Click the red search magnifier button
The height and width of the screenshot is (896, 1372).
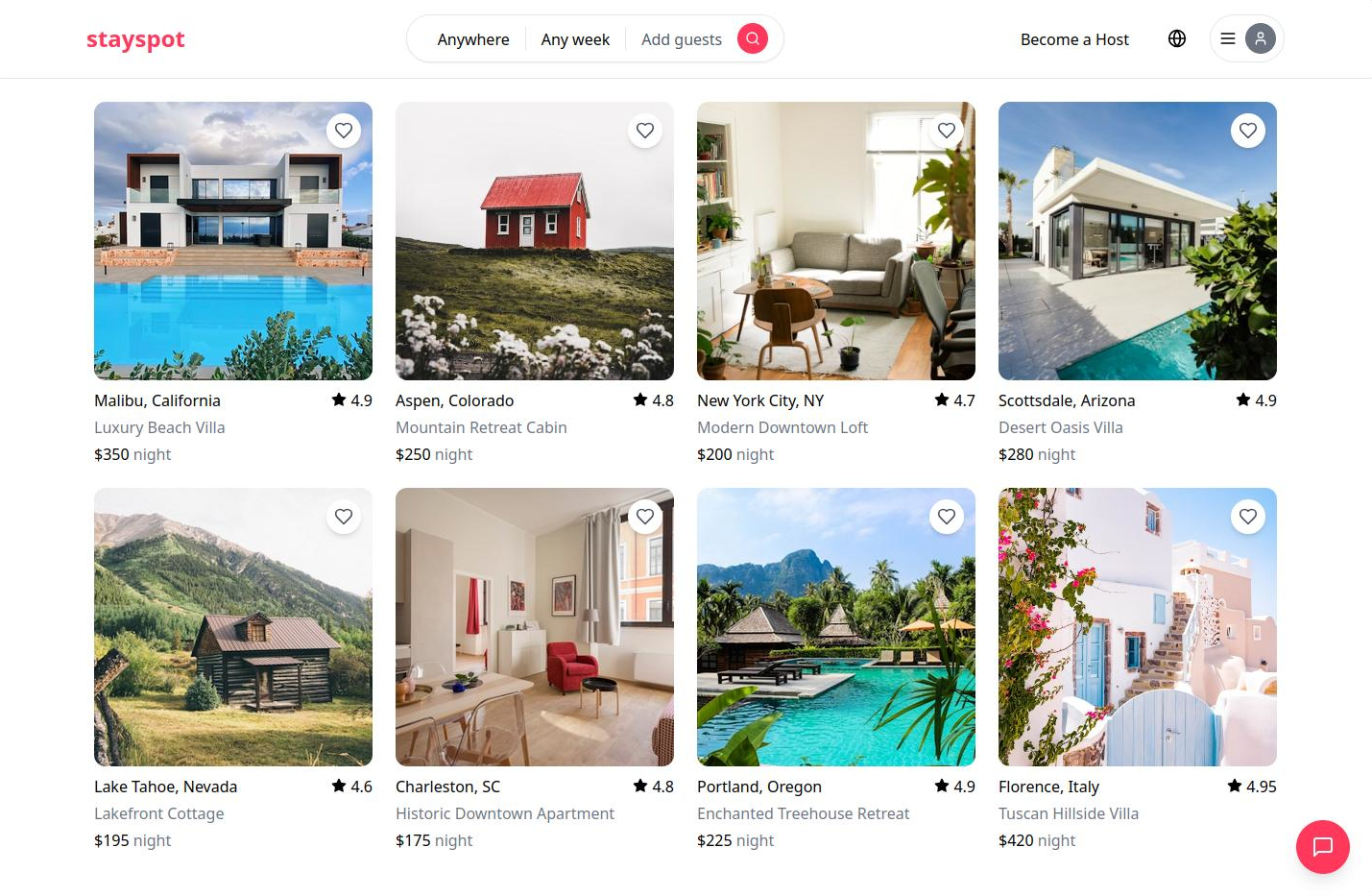[753, 38]
